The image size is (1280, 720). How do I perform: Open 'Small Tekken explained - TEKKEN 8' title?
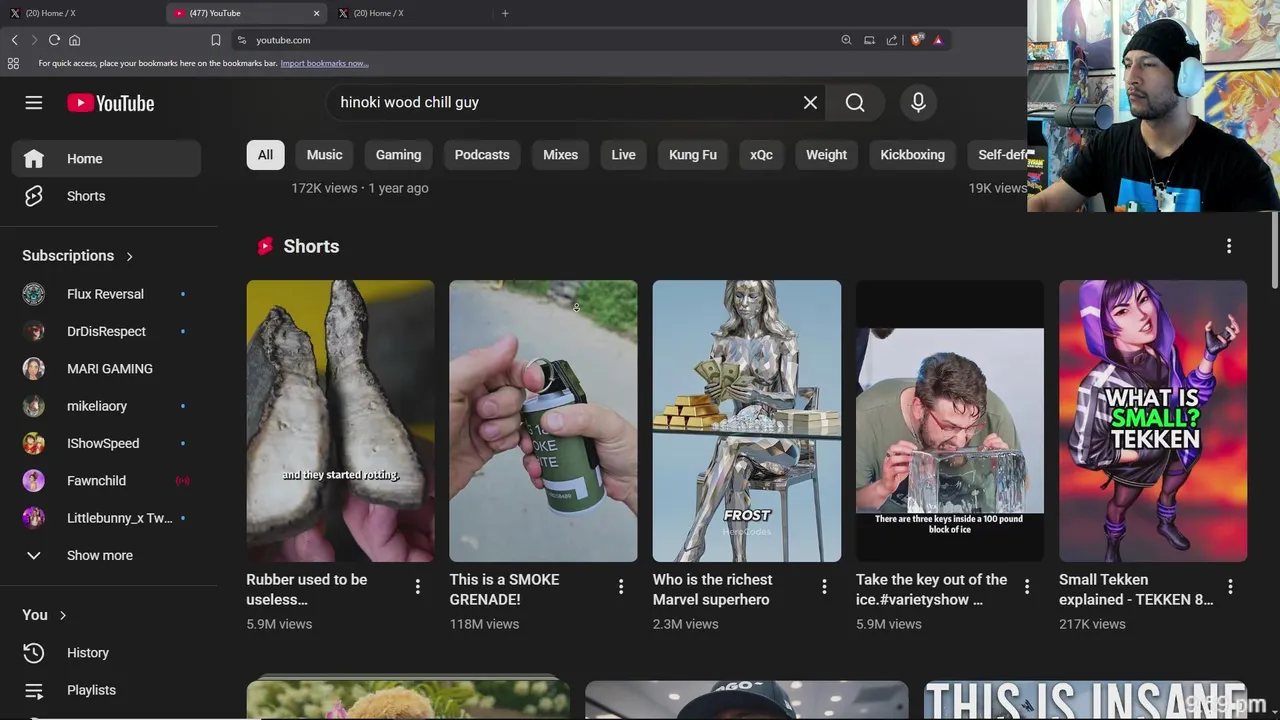(x=1136, y=590)
